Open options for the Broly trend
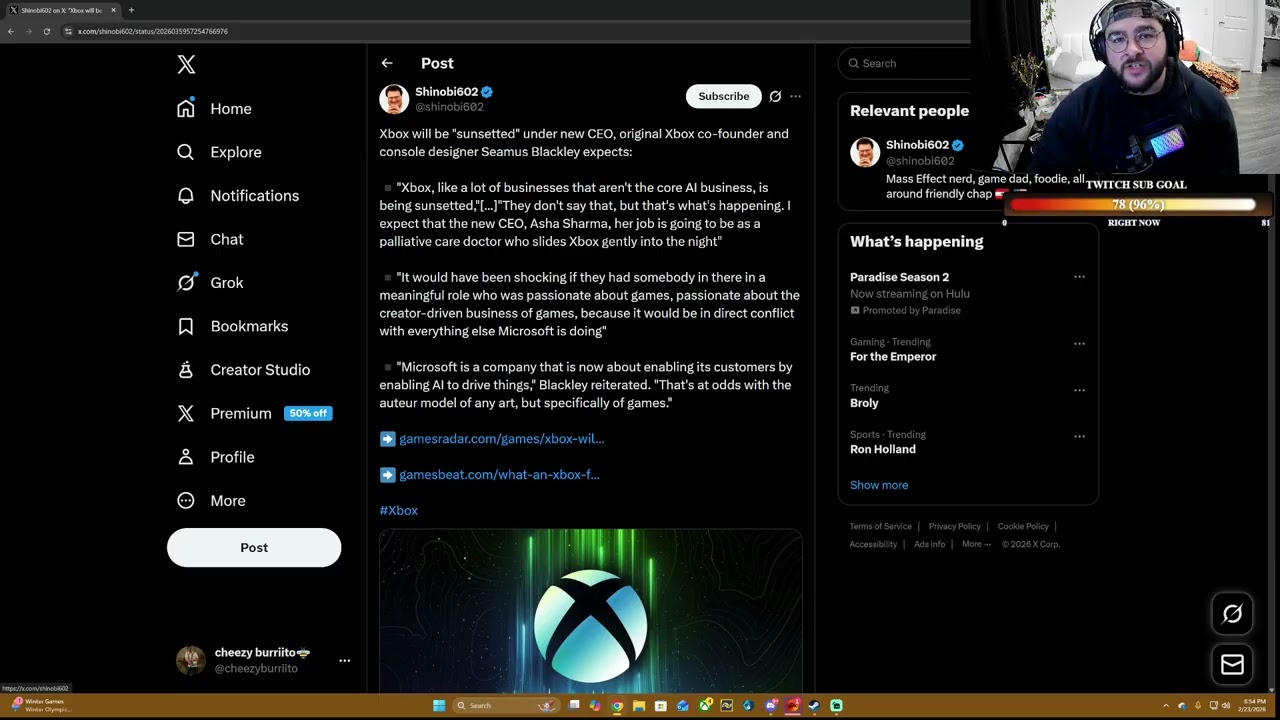Screen dimensions: 1280x720 pos(1079,390)
